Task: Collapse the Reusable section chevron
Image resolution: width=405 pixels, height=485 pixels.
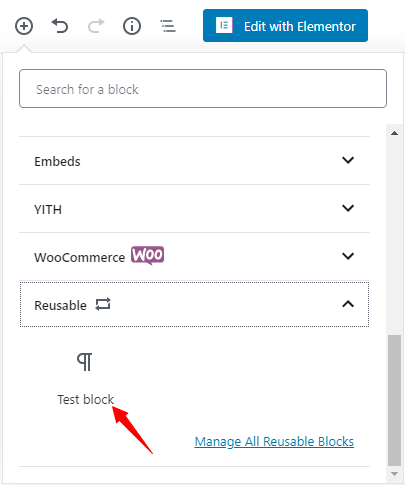Action: tap(348, 304)
